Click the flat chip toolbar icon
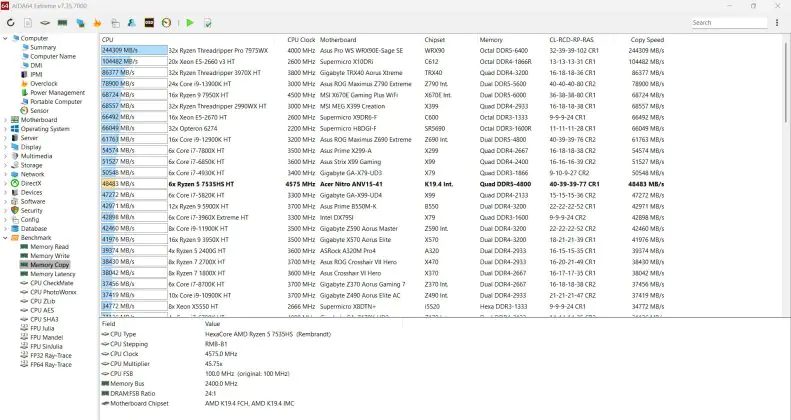The image size is (791, 420). (x=45, y=23)
